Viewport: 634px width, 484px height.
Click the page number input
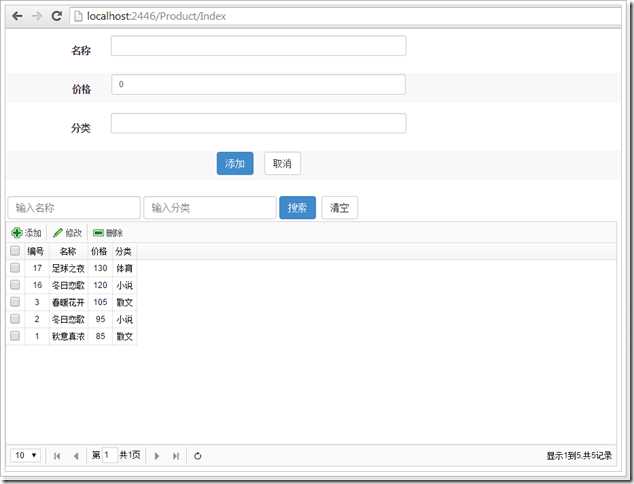click(x=109, y=455)
